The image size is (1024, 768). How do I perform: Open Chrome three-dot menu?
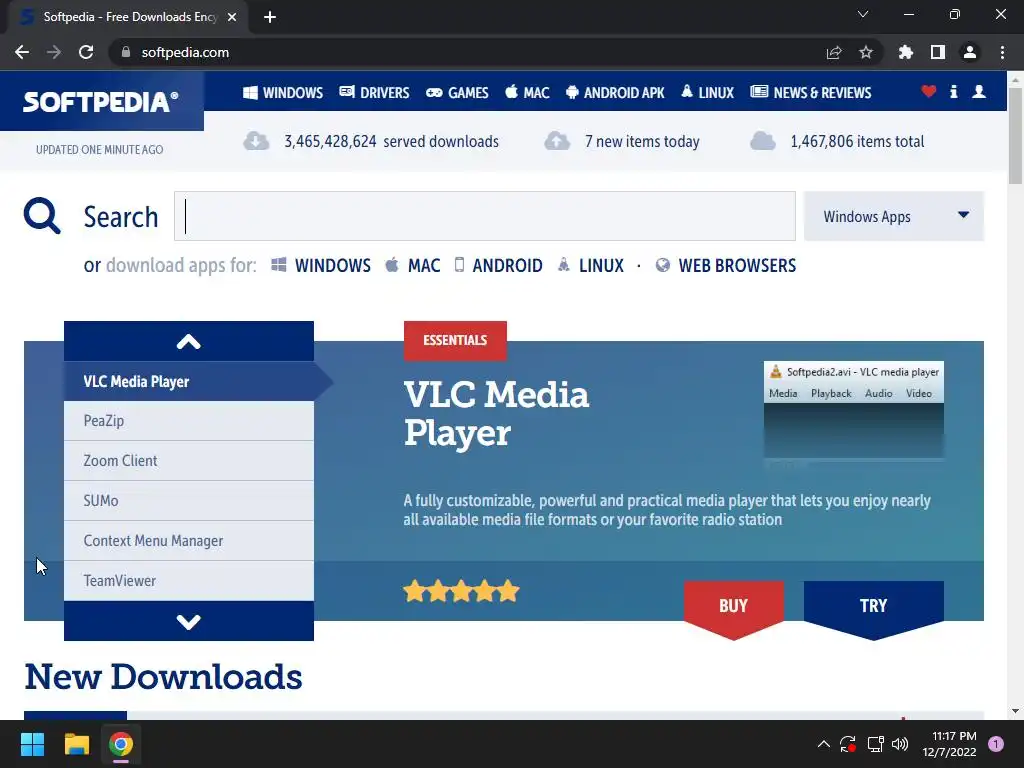[x=1002, y=52]
